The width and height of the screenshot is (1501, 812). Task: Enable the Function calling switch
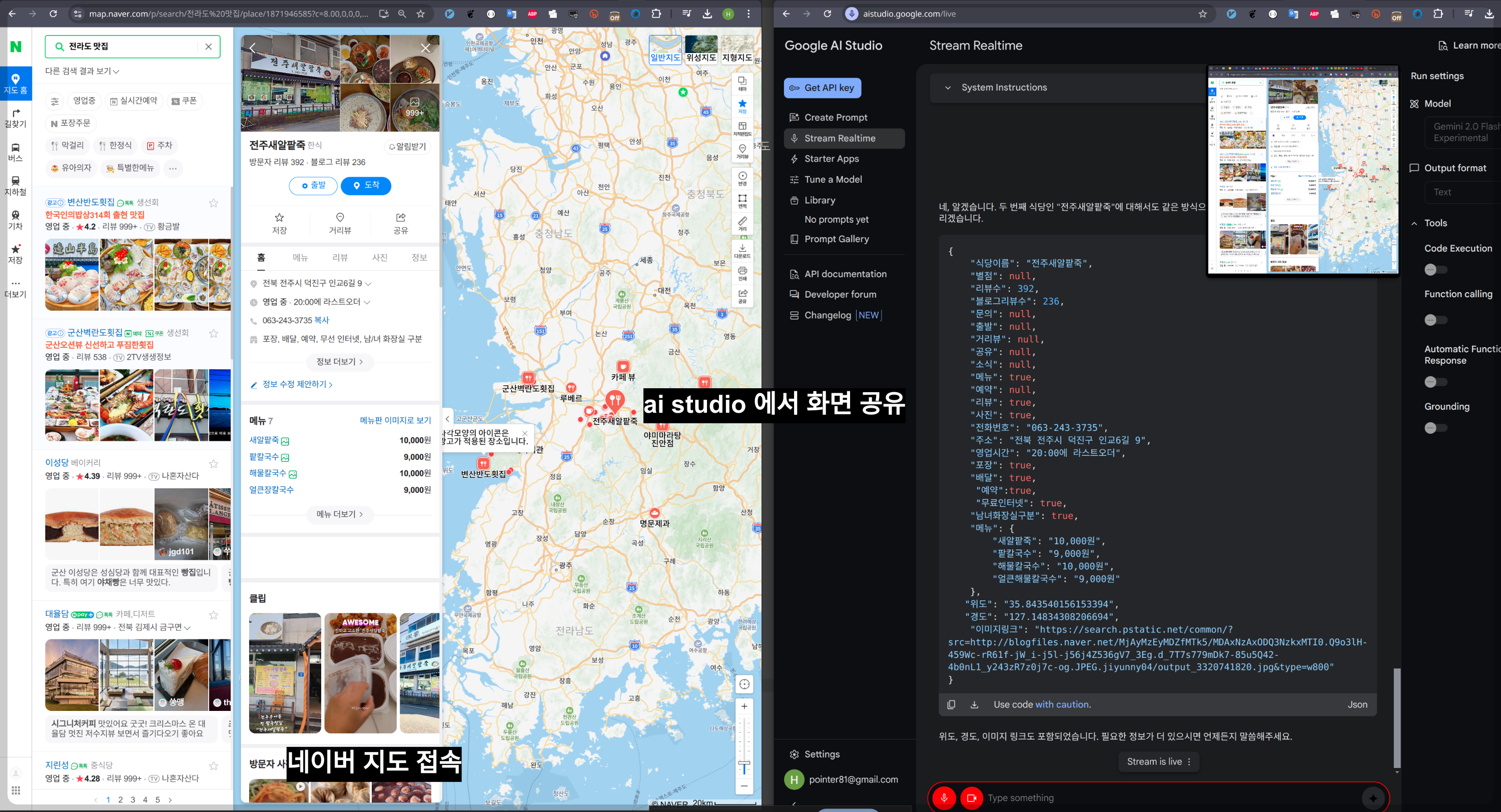point(1435,320)
